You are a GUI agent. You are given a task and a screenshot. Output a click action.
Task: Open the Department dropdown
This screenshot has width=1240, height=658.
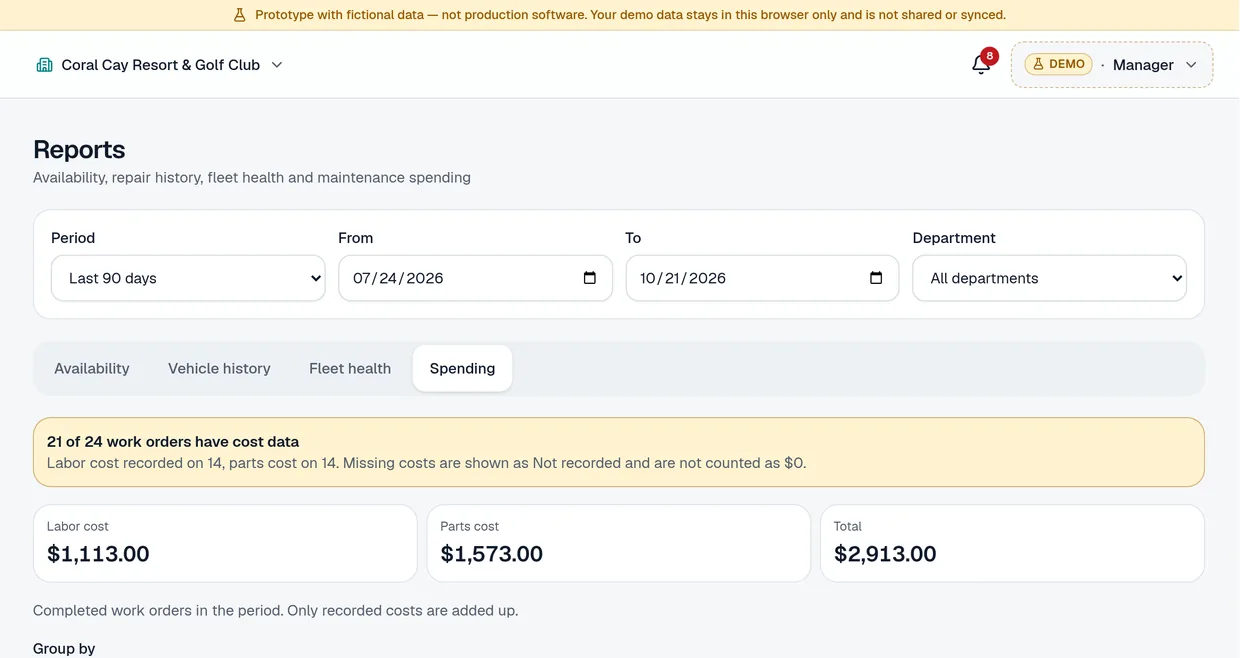(x=1049, y=278)
